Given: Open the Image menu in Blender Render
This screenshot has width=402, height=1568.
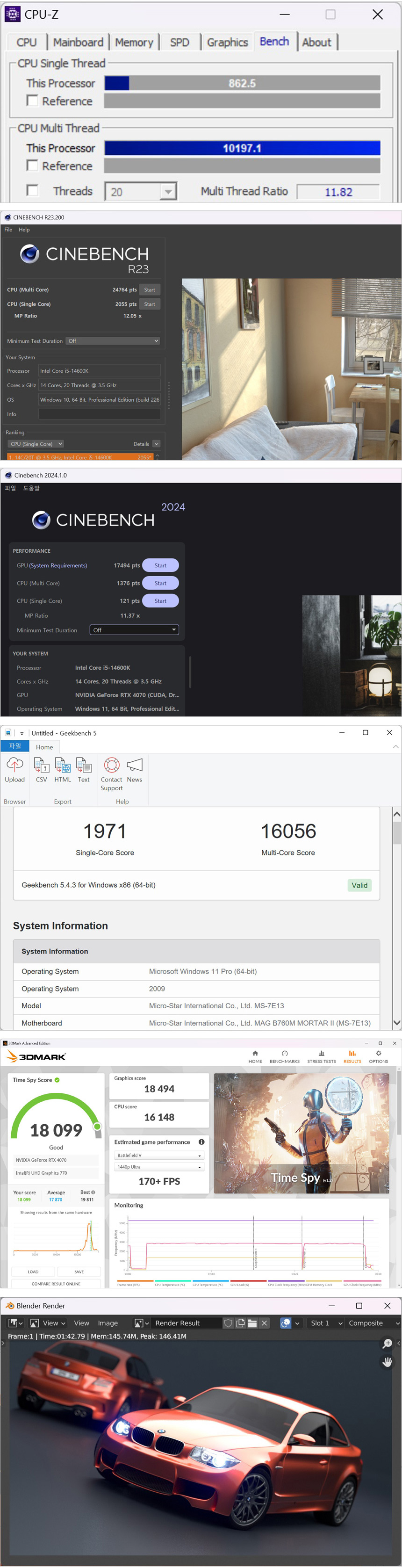Looking at the screenshot, I should pos(108,1322).
